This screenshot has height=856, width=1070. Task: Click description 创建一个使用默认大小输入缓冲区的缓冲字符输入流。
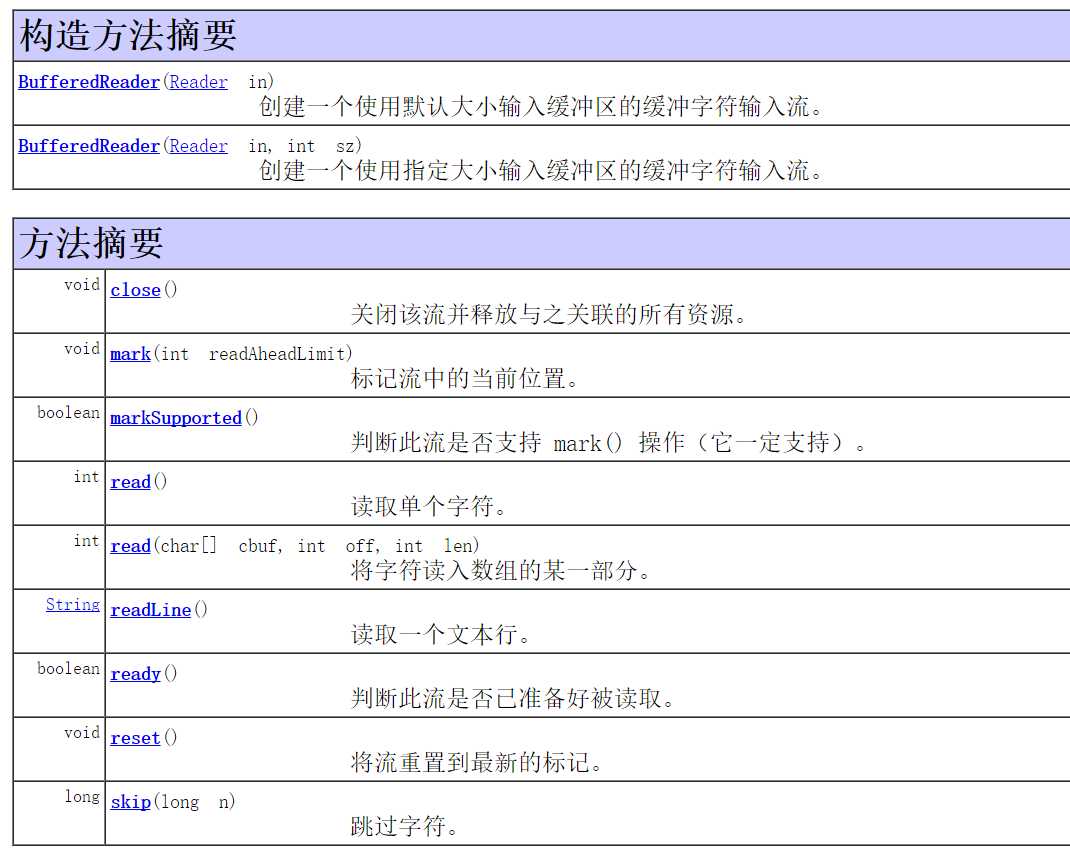pos(542,106)
